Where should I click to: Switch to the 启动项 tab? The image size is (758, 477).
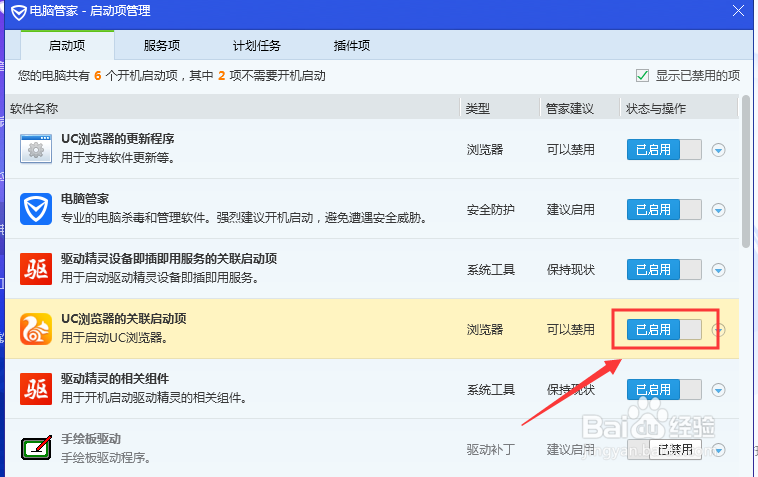[x=67, y=45]
